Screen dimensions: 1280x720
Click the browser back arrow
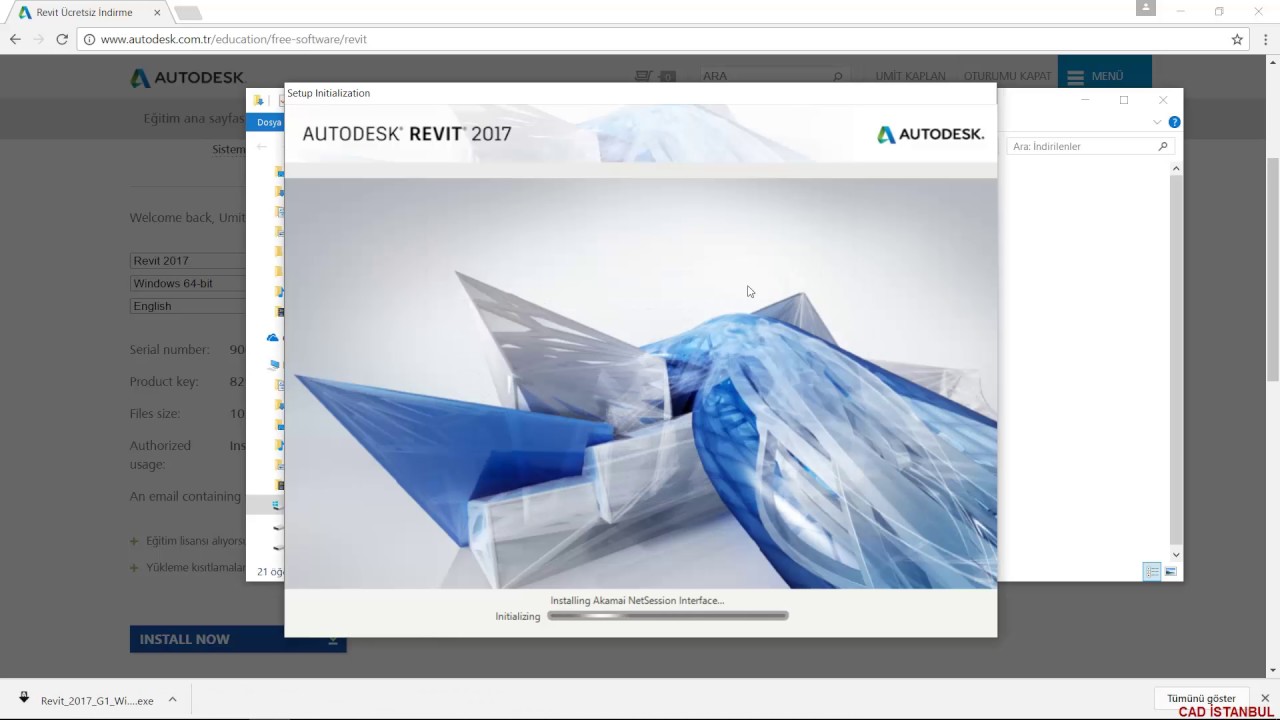click(x=15, y=39)
